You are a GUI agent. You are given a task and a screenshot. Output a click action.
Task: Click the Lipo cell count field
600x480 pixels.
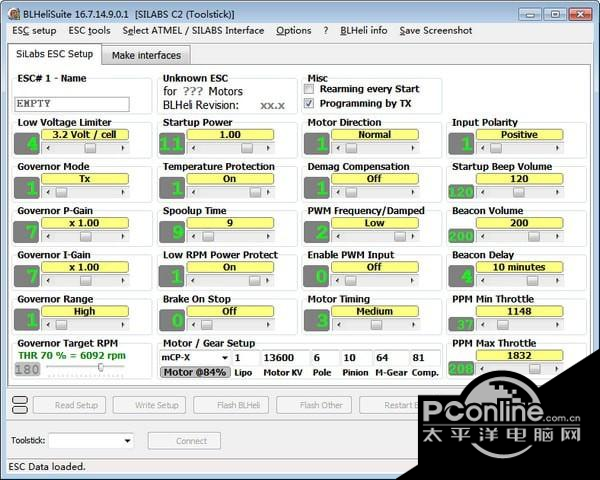[245, 358]
